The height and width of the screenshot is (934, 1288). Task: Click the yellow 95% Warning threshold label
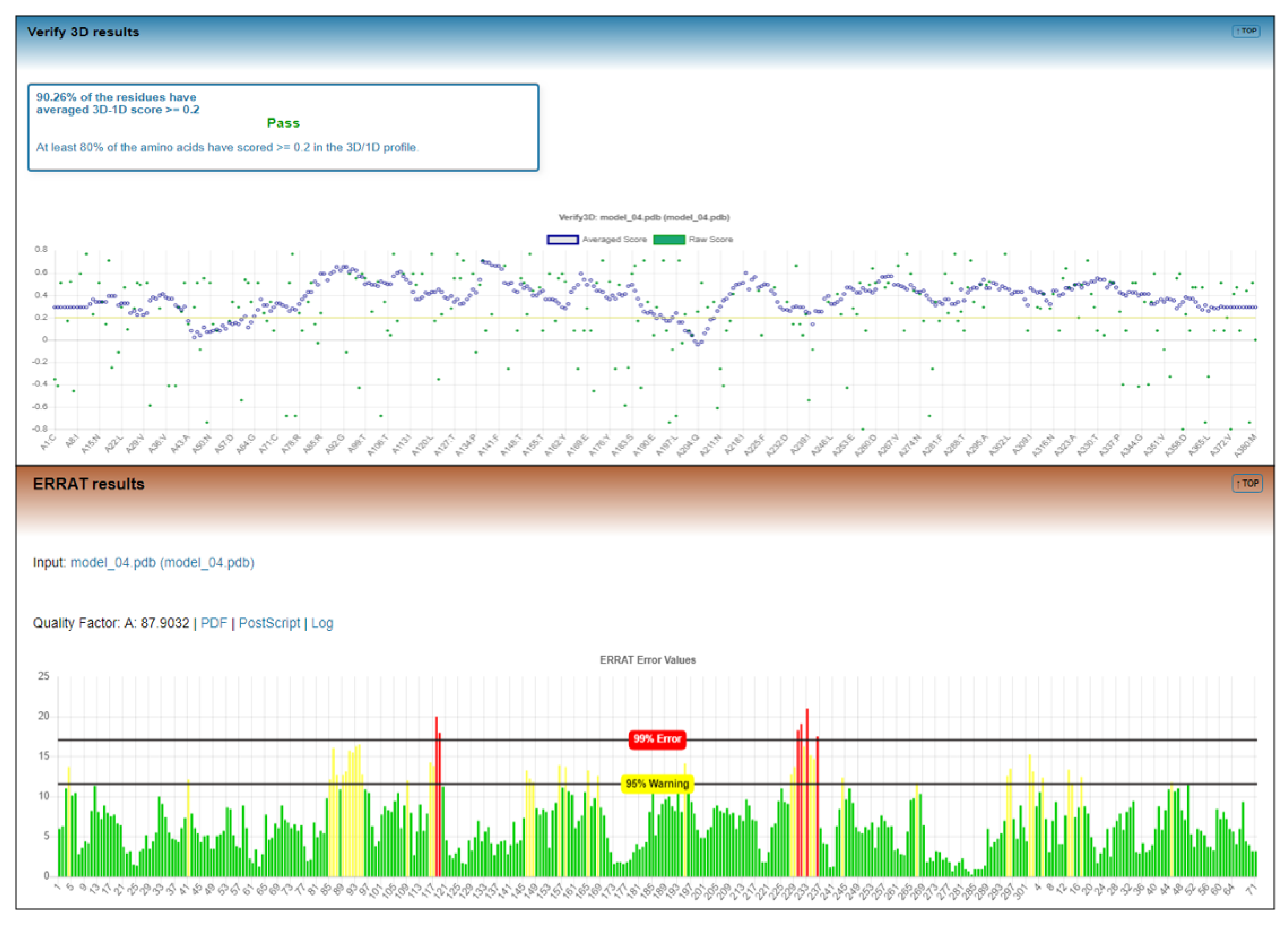[x=657, y=784]
